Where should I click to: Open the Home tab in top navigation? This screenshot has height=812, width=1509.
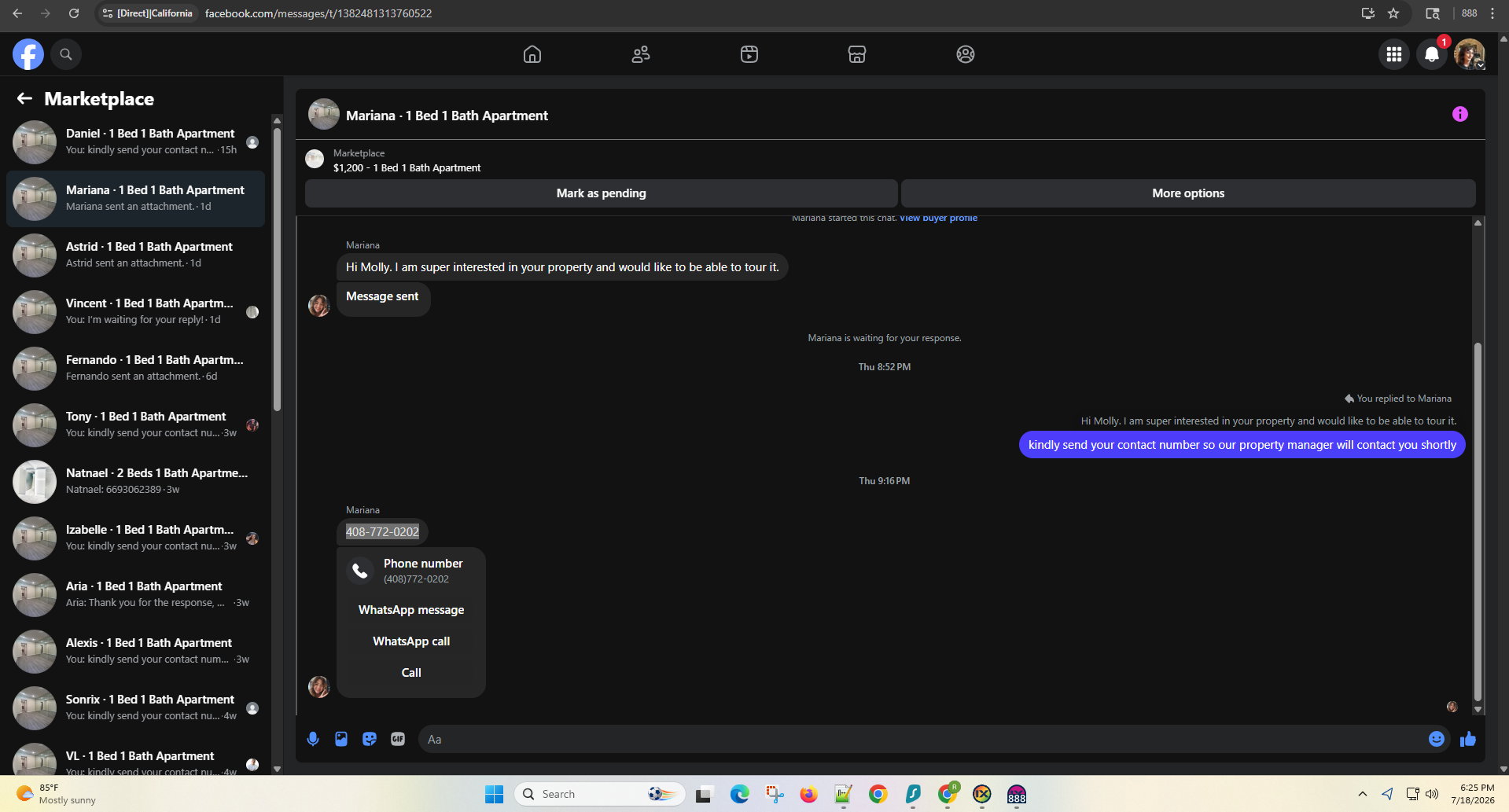point(532,54)
